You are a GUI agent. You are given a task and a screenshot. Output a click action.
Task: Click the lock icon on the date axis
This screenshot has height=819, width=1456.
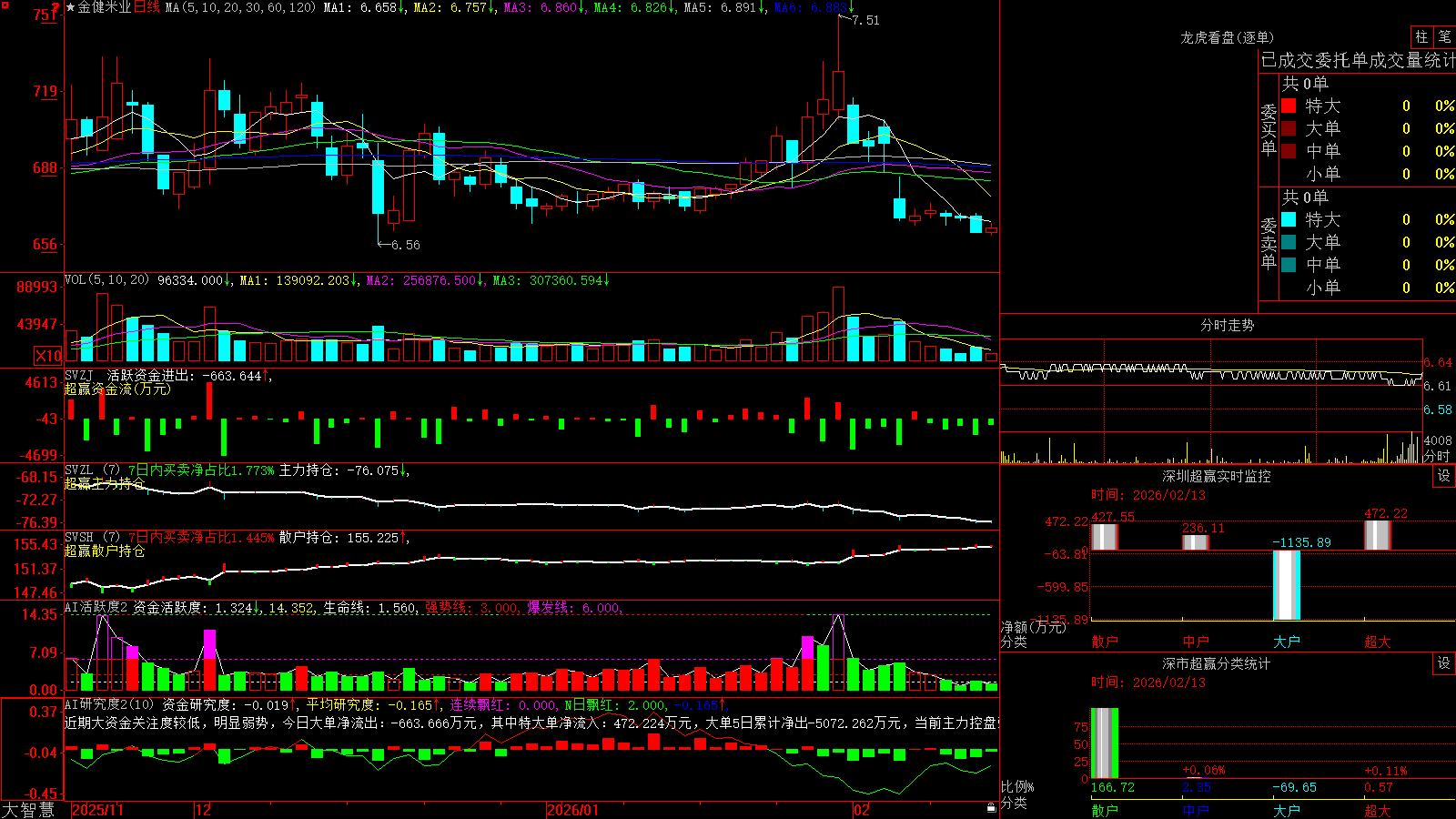(x=991, y=808)
